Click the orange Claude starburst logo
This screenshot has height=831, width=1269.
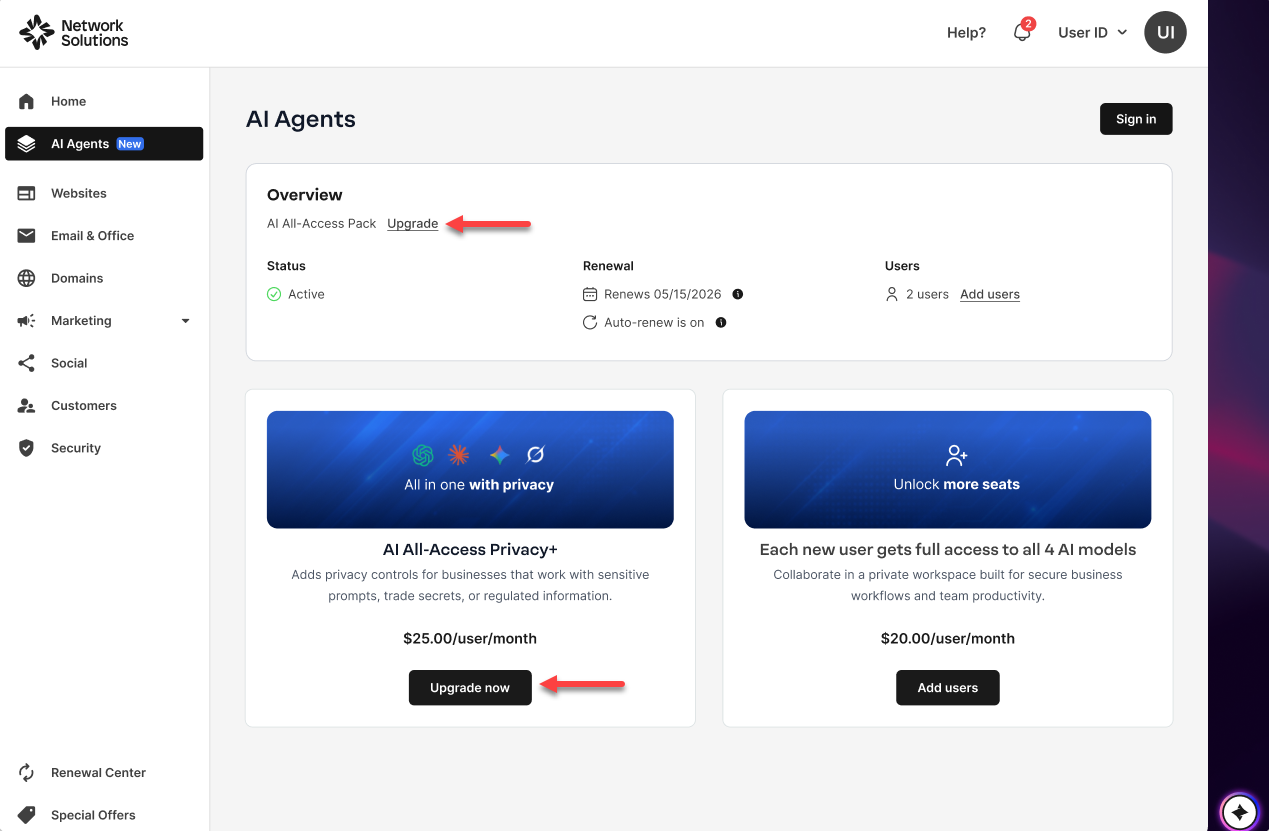(458, 455)
